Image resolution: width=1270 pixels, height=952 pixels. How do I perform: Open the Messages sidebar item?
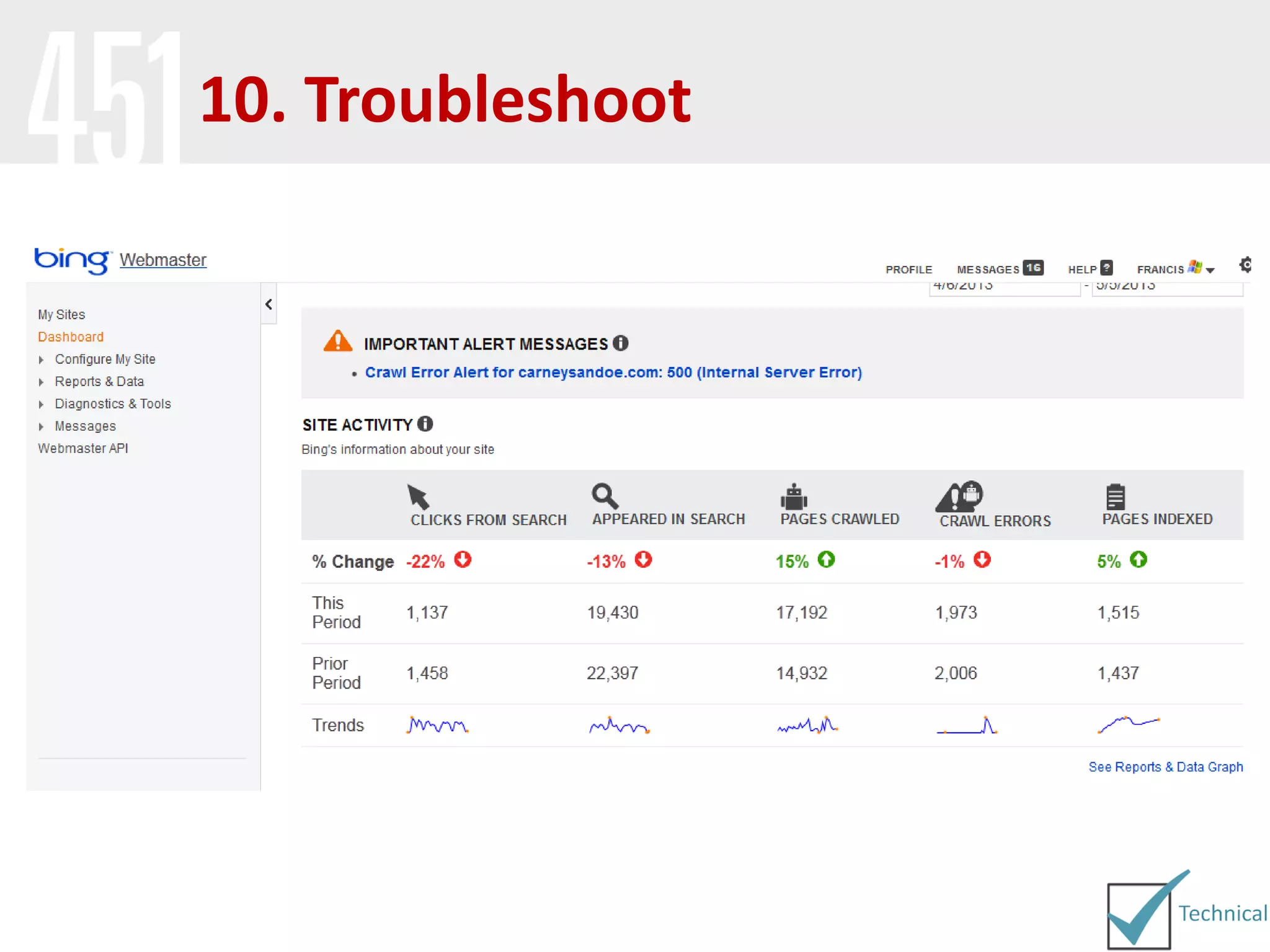pos(85,426)
